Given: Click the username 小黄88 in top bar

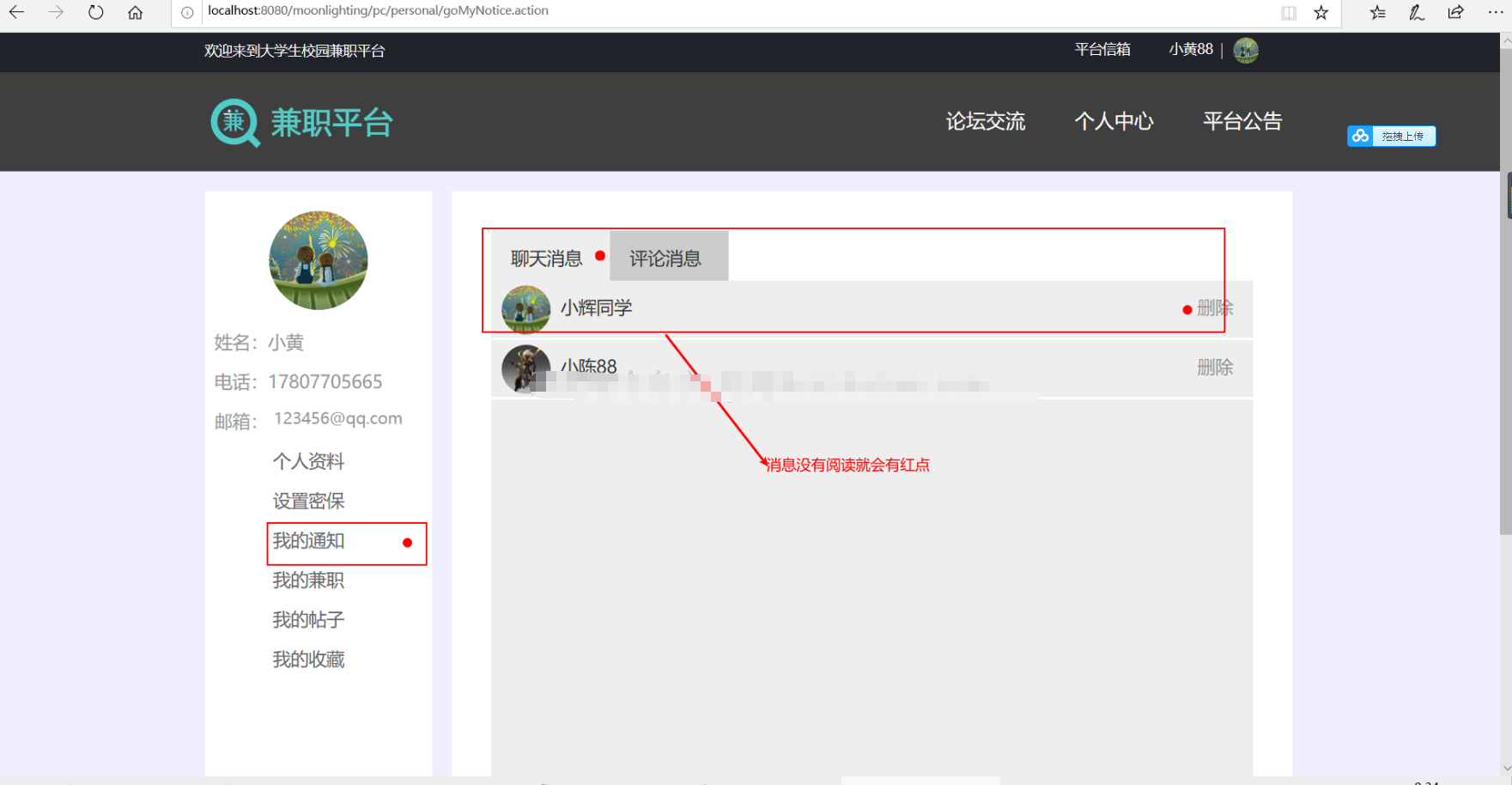Looking at the screenshot, I should point(1191,50).
